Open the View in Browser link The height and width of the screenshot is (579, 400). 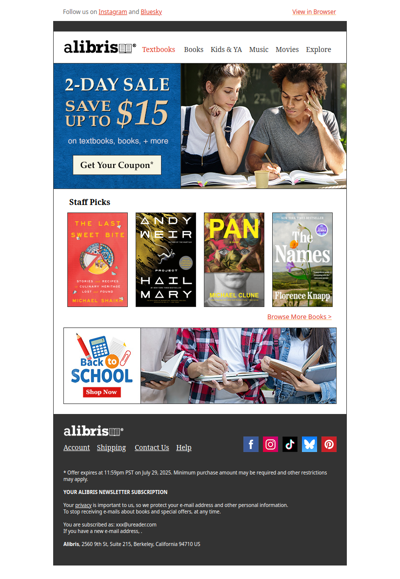(x=314, y=12)
